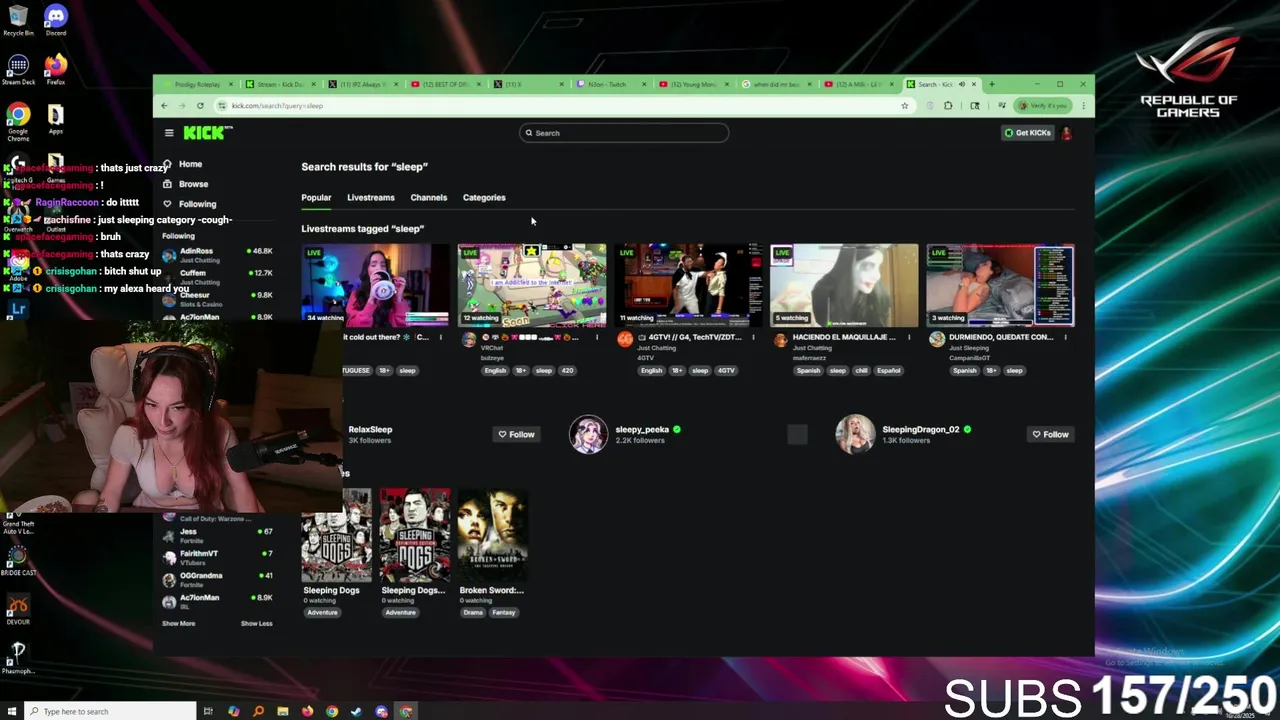
Task: Open SleepingDragon_02 channel avatar
Action: click(855, 435)
